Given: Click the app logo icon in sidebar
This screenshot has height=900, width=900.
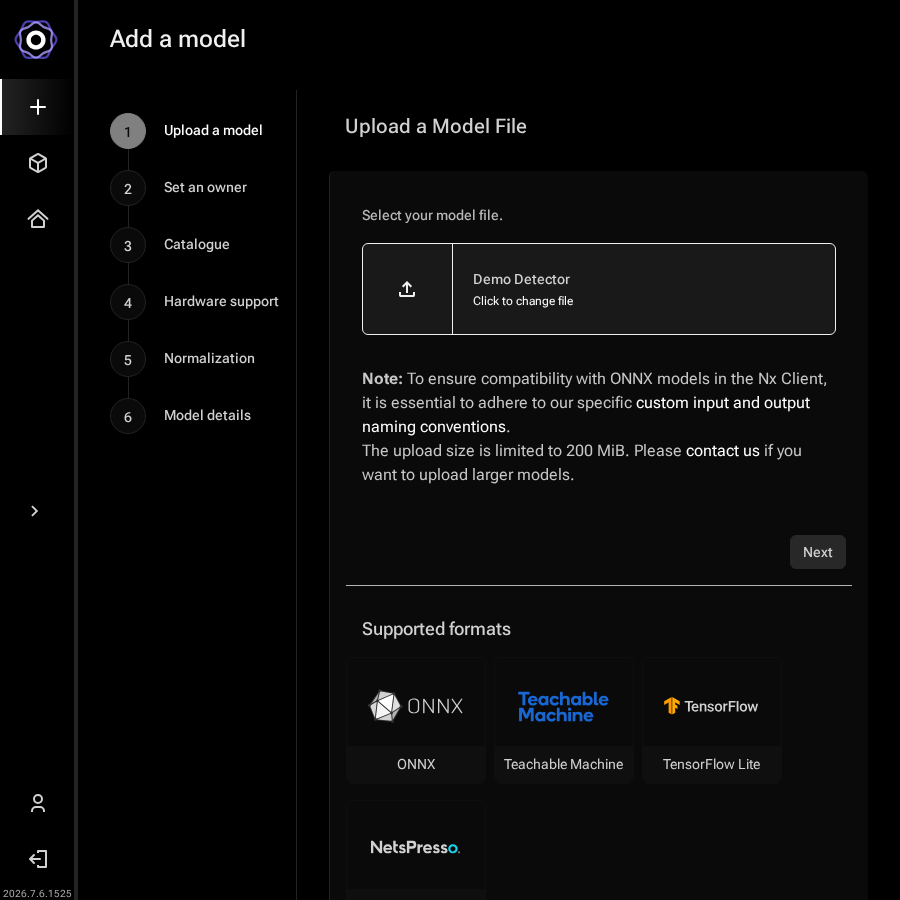Looking at the screenshot, I should [x=36, y=40].
